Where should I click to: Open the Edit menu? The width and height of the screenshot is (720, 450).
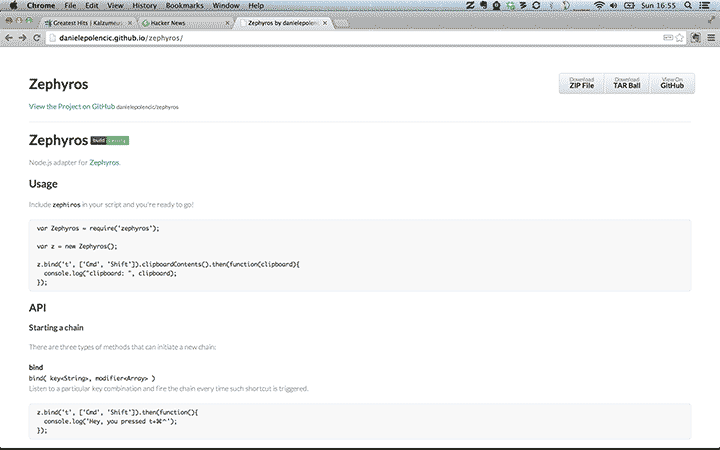click(92, 6)
